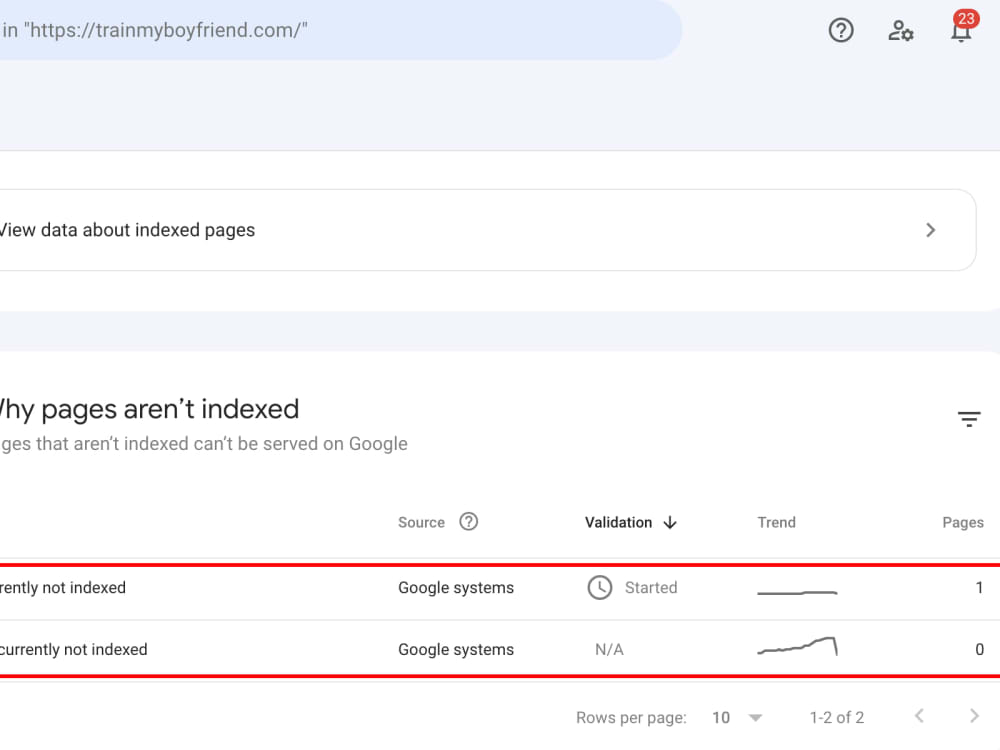Open the notifications bell with 23 alerts
The height and width of the screenshot is (750, 1000).
[960, 31]
